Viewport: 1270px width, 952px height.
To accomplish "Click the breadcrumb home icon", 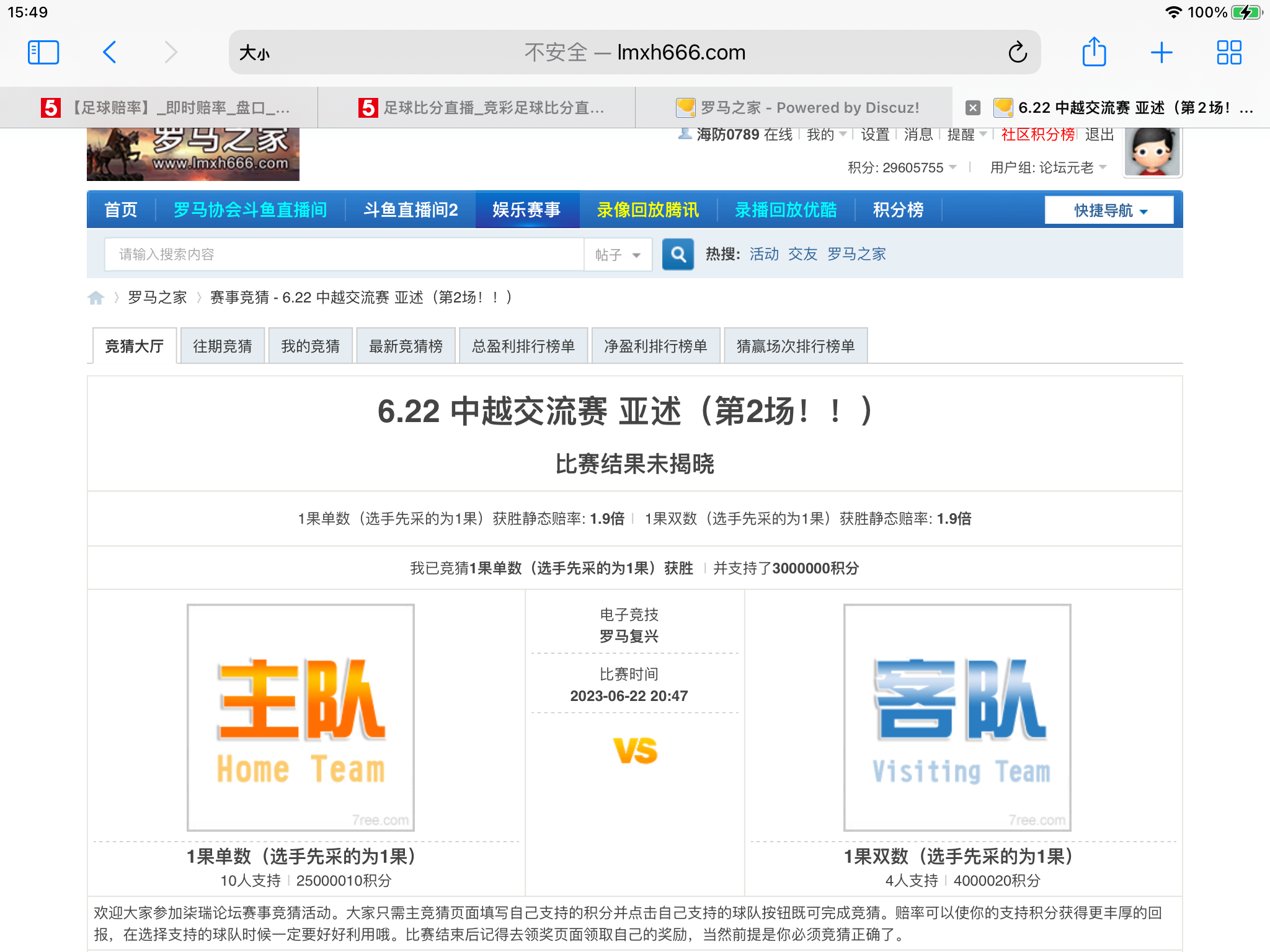I will point(96,297).
